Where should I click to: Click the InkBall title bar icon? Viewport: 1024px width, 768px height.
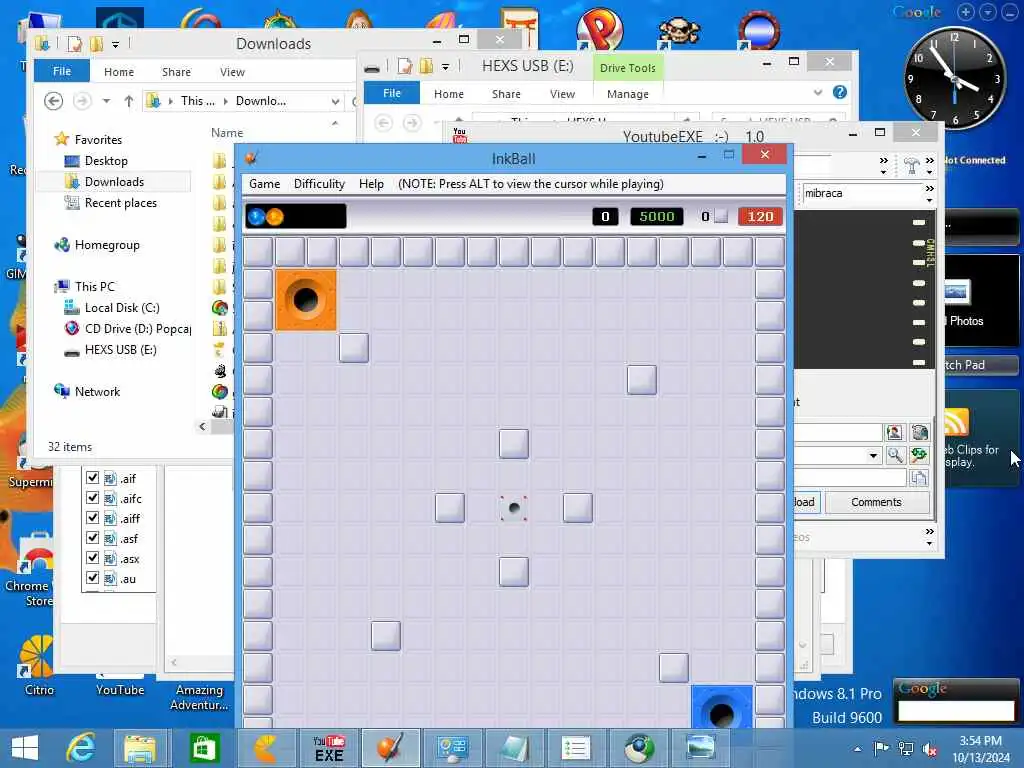[x=251, y=158]
